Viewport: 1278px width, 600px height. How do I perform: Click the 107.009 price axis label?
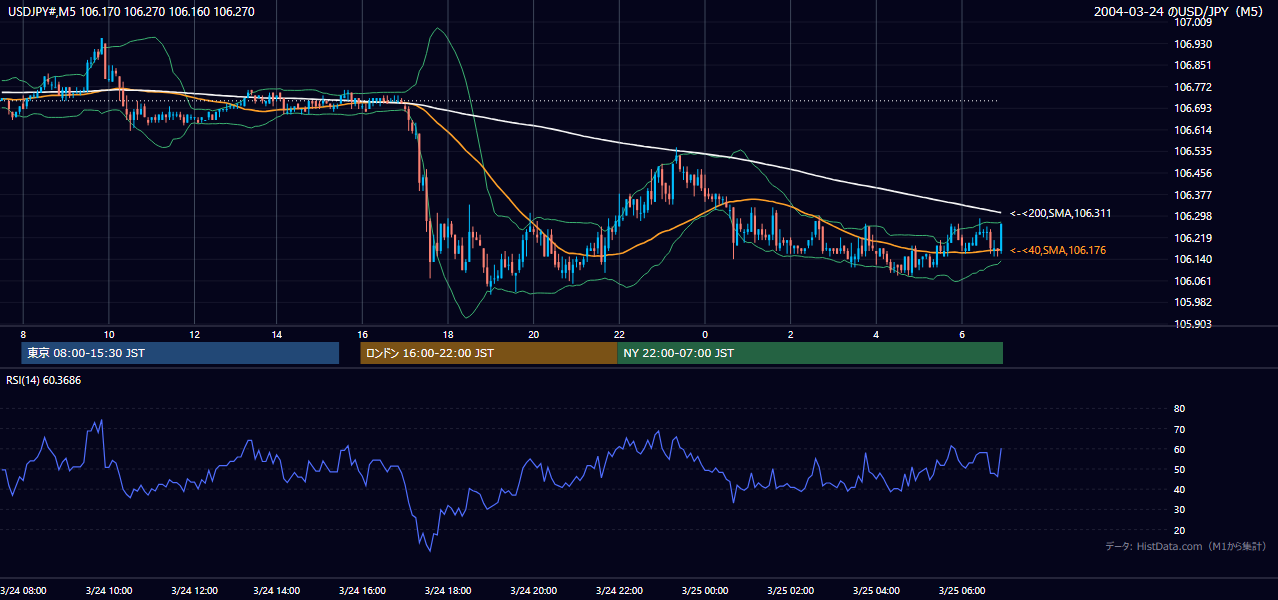1193,22
